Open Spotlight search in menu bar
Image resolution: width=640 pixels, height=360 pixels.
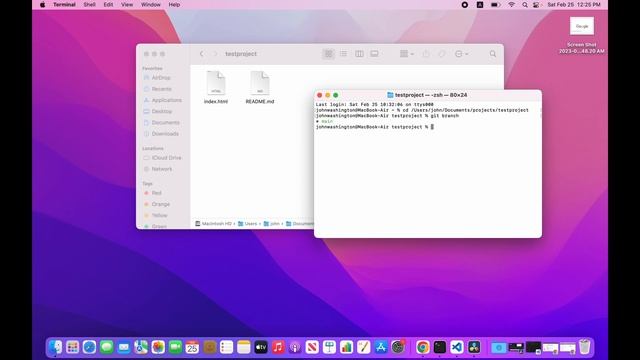(525, 5)
